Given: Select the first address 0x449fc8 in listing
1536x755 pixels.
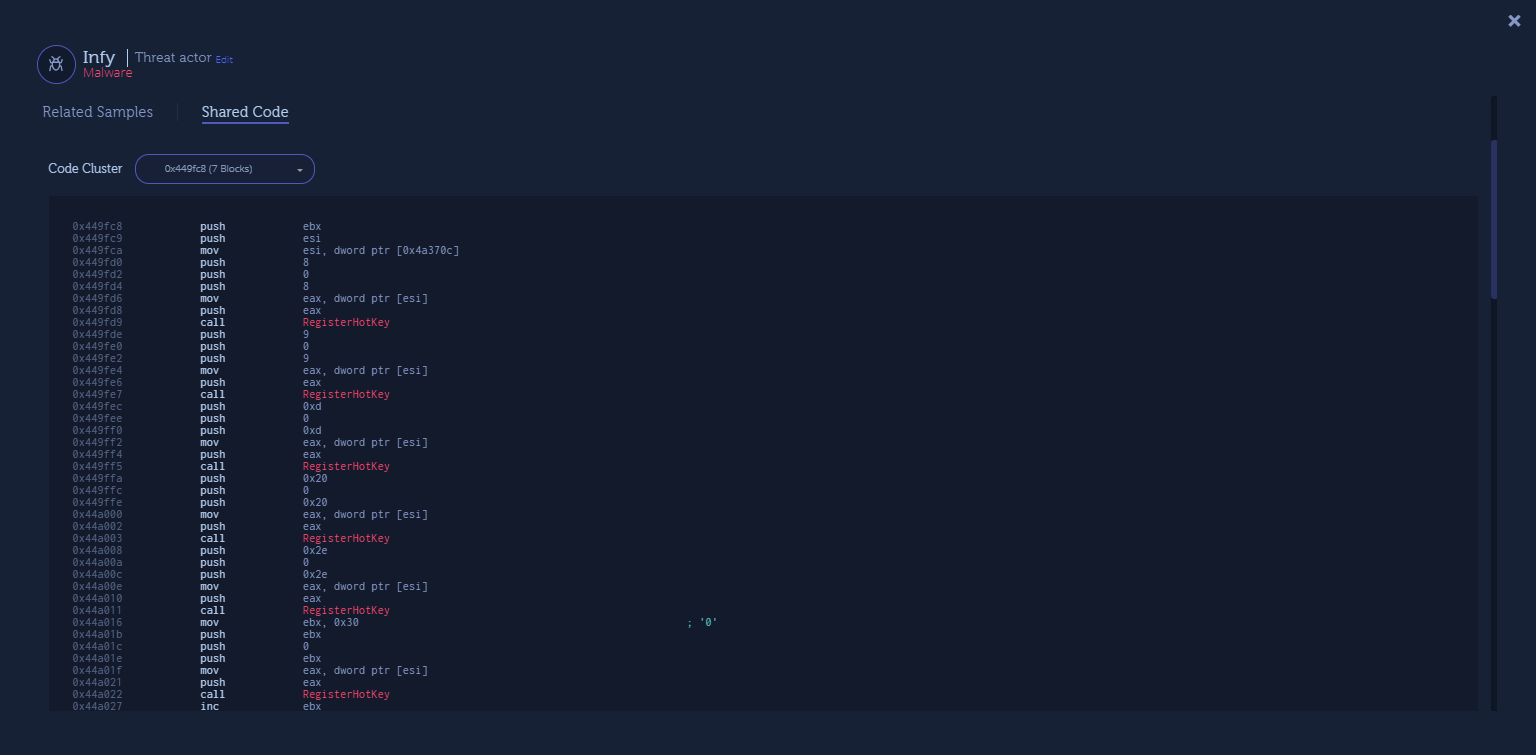Looking at the screenshot, I should click(97, 227).
